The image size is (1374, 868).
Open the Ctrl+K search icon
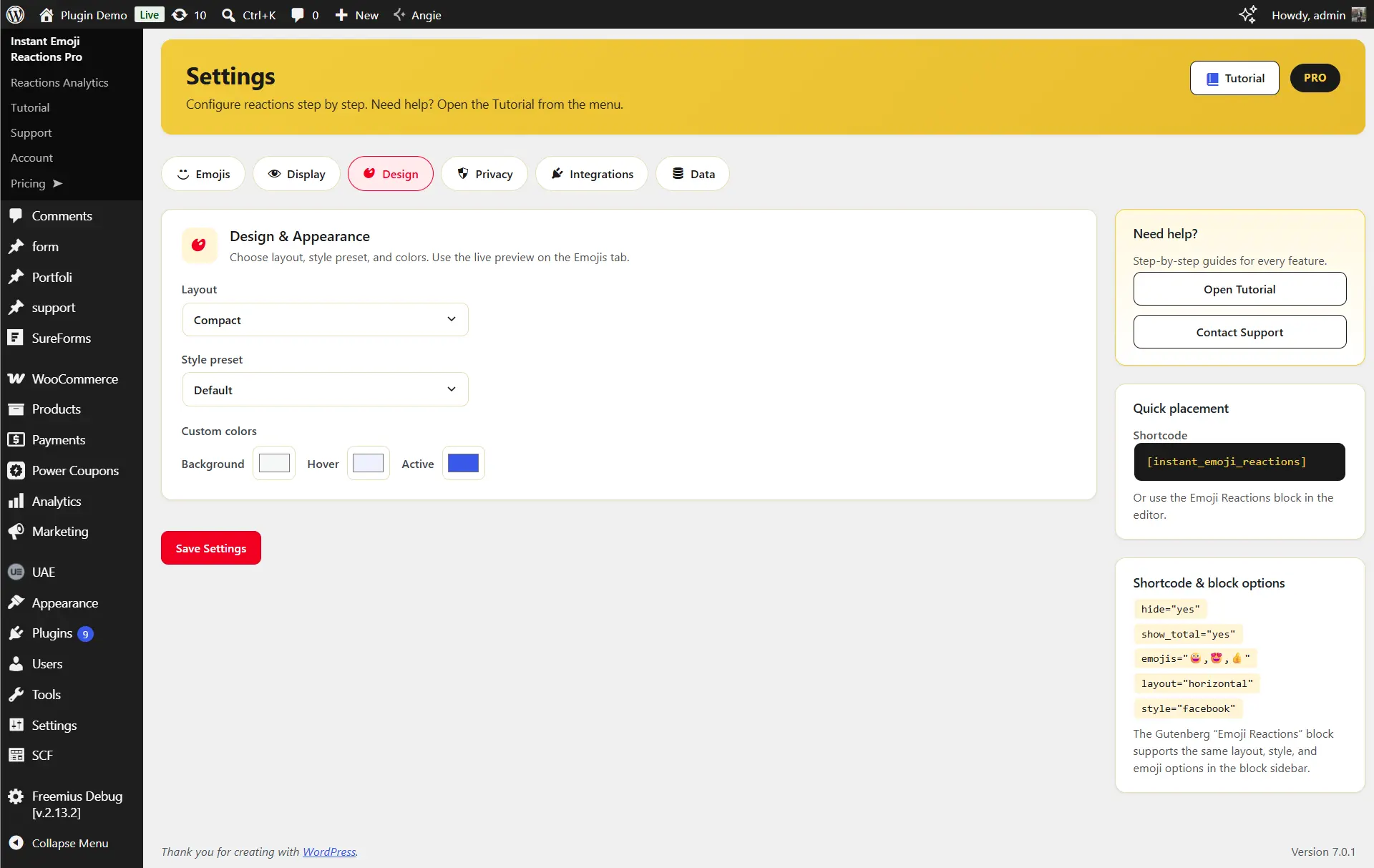228,15
